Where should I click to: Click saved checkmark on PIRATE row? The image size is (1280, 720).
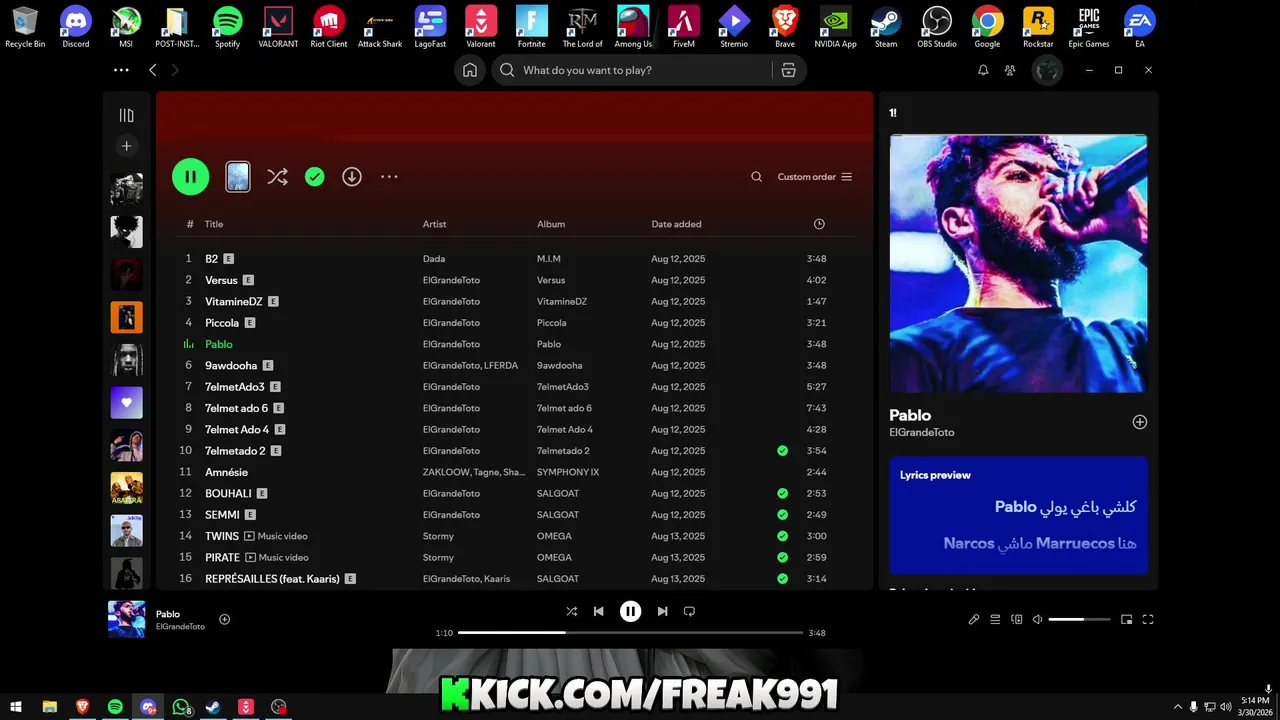tap(782, 557)
